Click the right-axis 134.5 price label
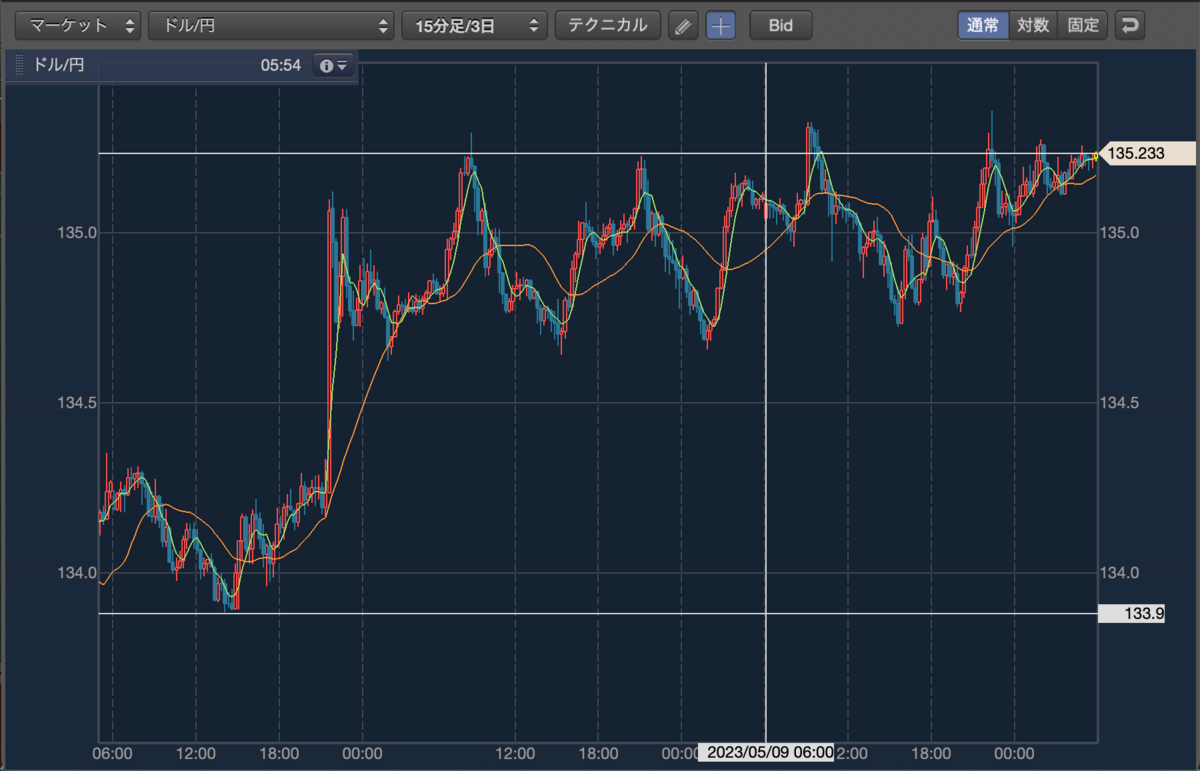The width and height of the screenshot is (1200, 771). pos(1118,403)
